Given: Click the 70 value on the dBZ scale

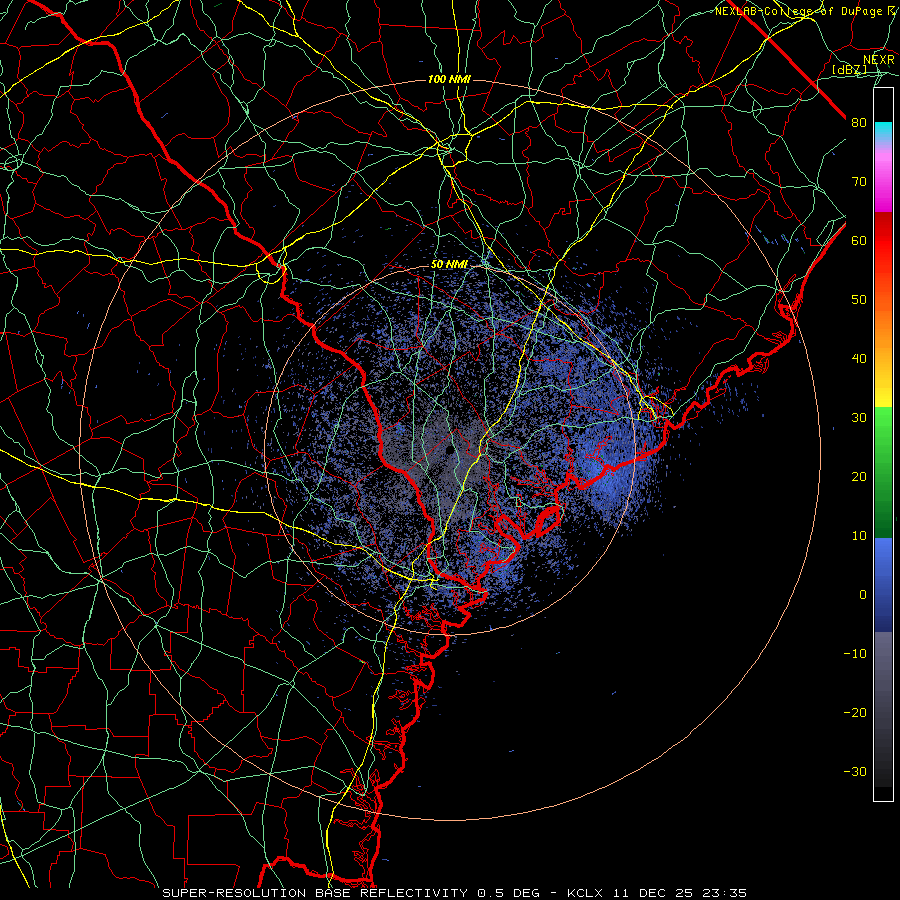Looking at the screenshot, I should pyautogui.click(x=859, y=182).
